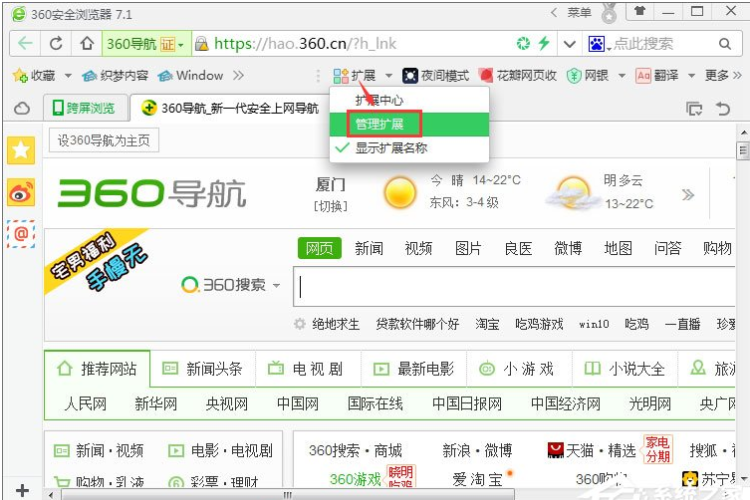This screenshot has height=500, width=750.
Task: Expand weather forecast double chevron
Action: [688, 194]
